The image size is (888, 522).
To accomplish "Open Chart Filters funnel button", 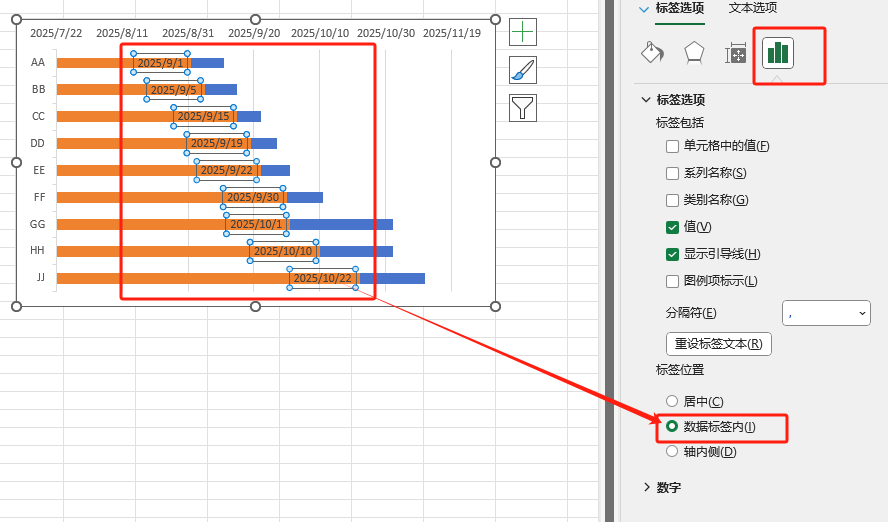I will pyautogui.click(x=523, y=108).
